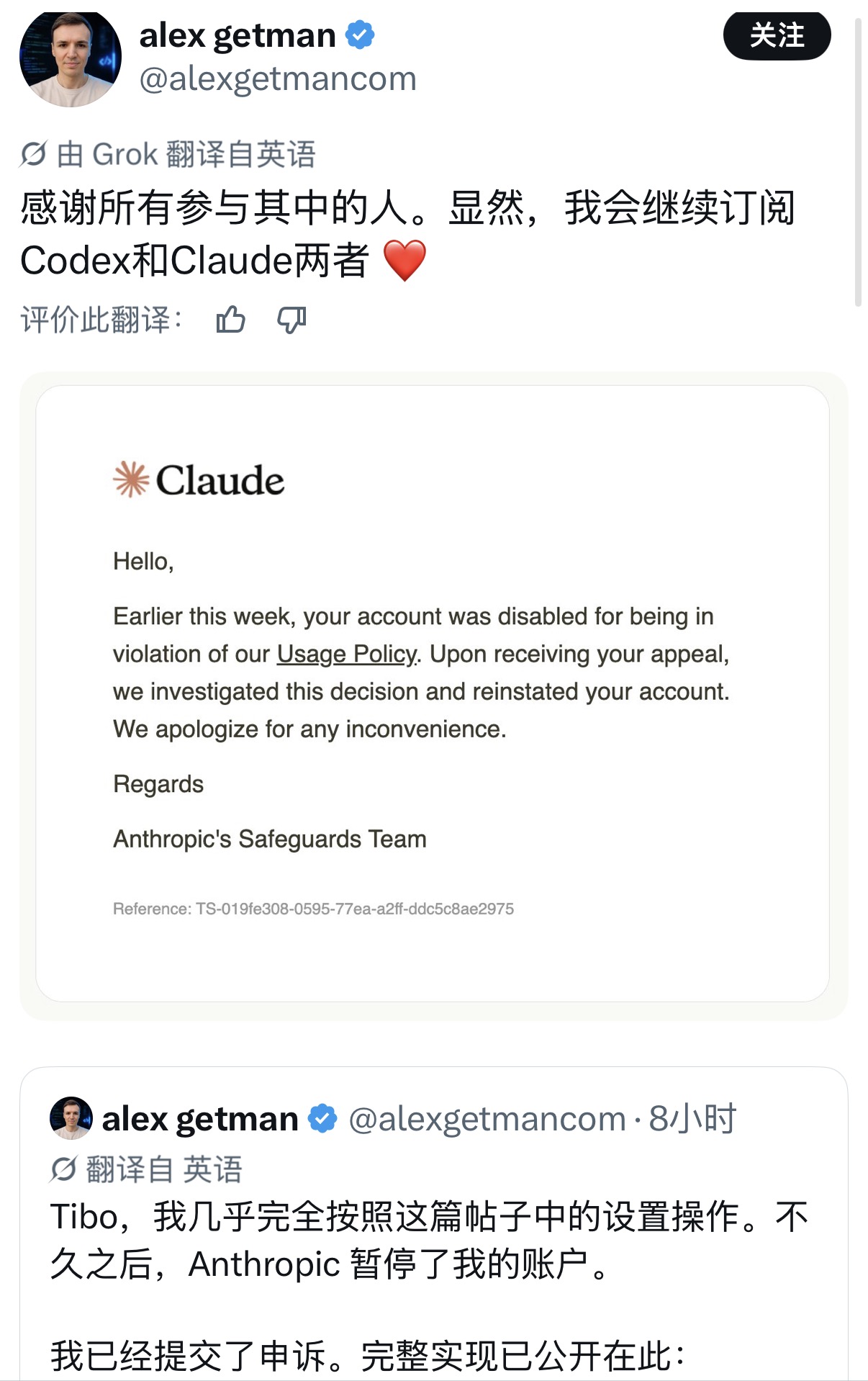Open alex getman's large profile avatar
Image resolution: width=868 pixels, height=1381 pixels.
click(71, 59)
